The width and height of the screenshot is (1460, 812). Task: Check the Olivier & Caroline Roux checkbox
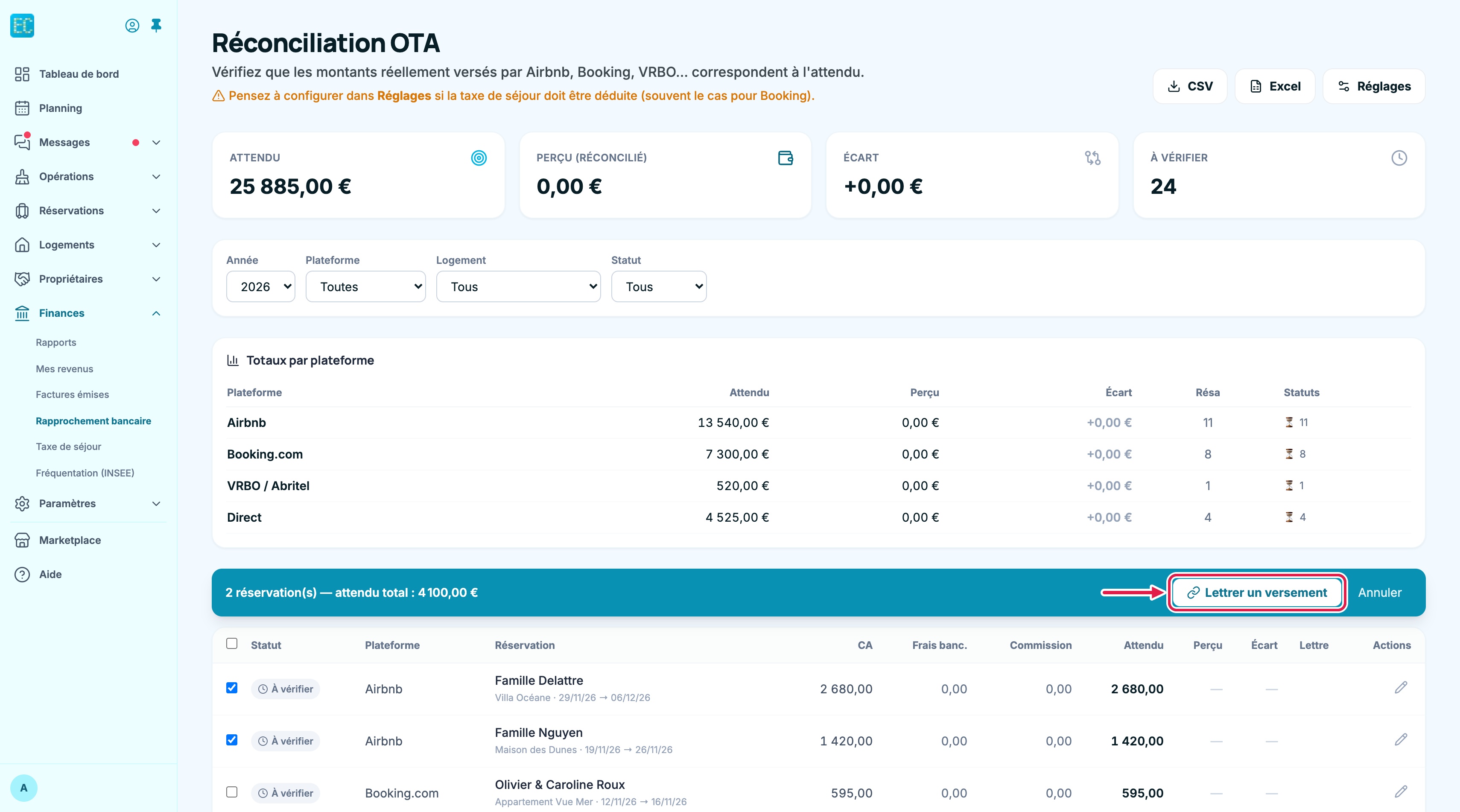[232, 792]
